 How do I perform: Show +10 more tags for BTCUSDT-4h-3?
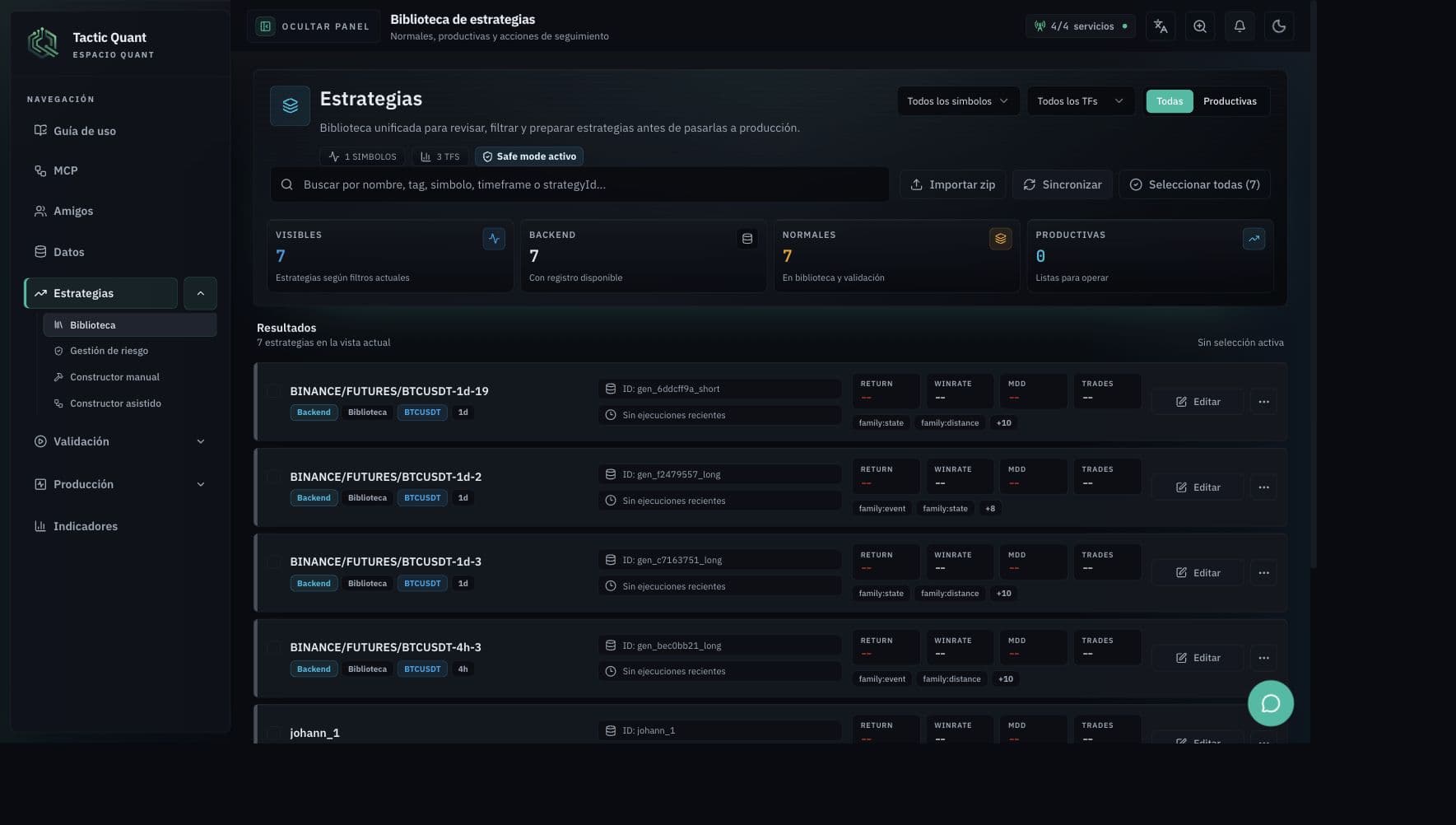click(1006, 679)
